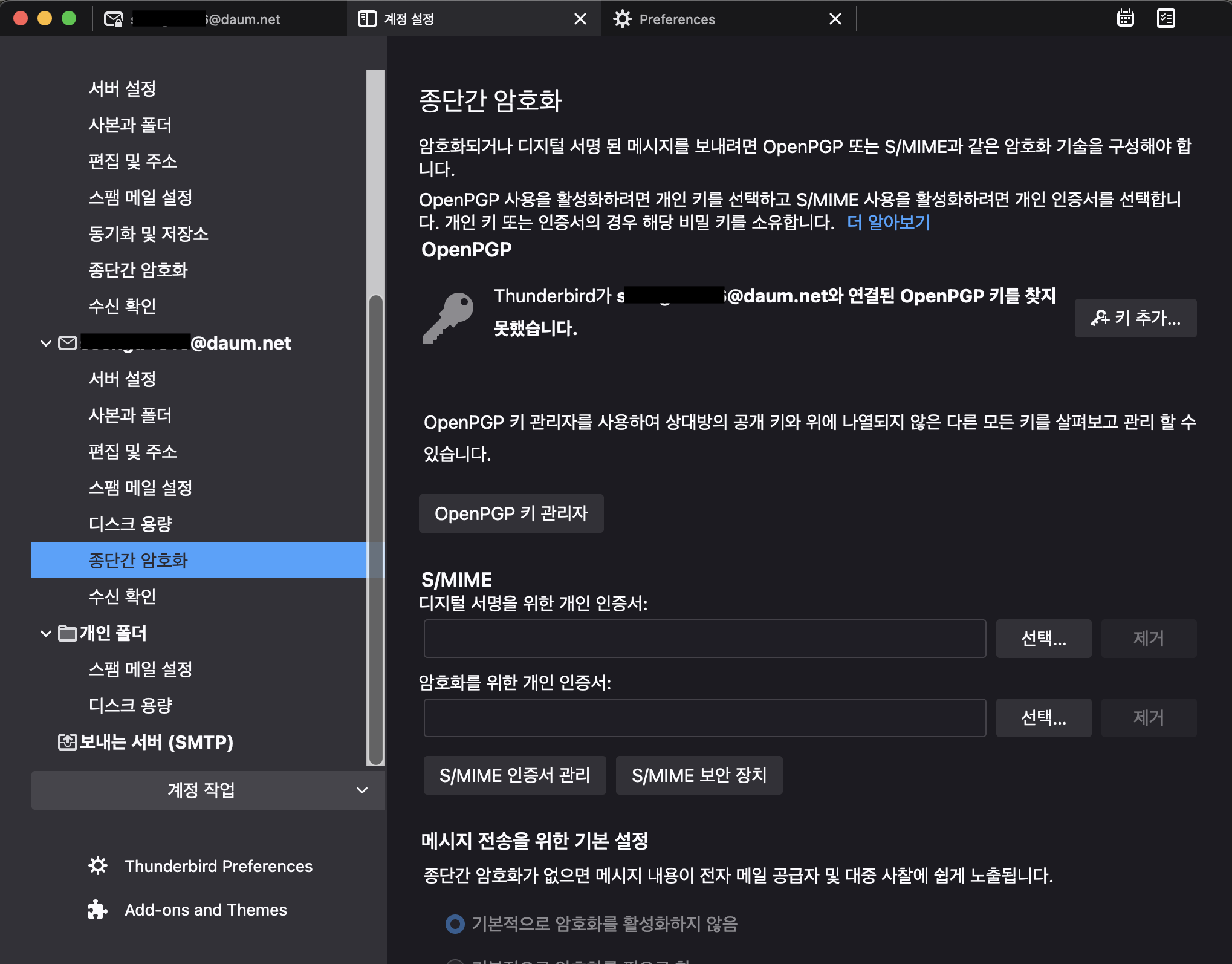Collapse the 개인 폴더 section

tap(45, 633)
